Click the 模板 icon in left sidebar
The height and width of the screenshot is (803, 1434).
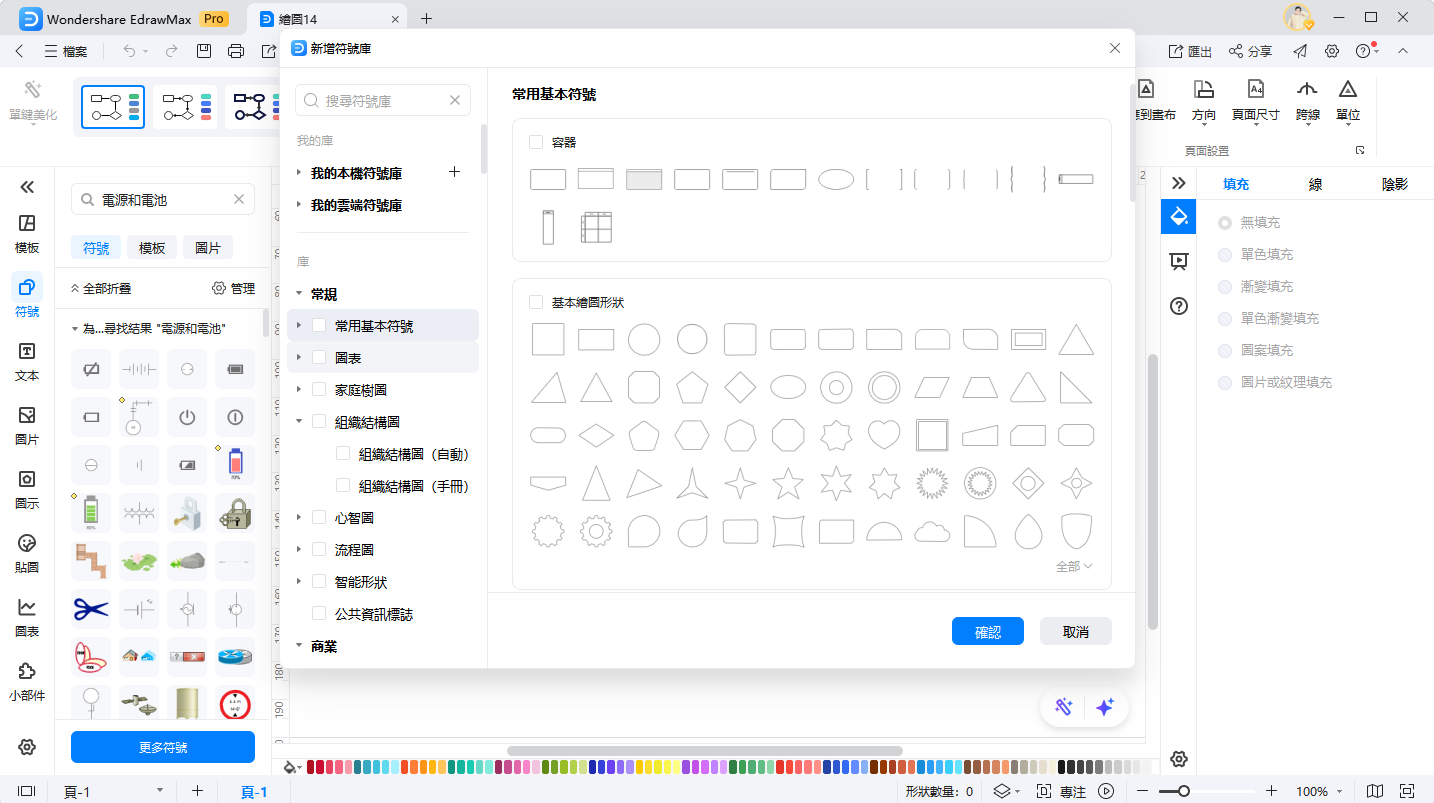[27, 233]
